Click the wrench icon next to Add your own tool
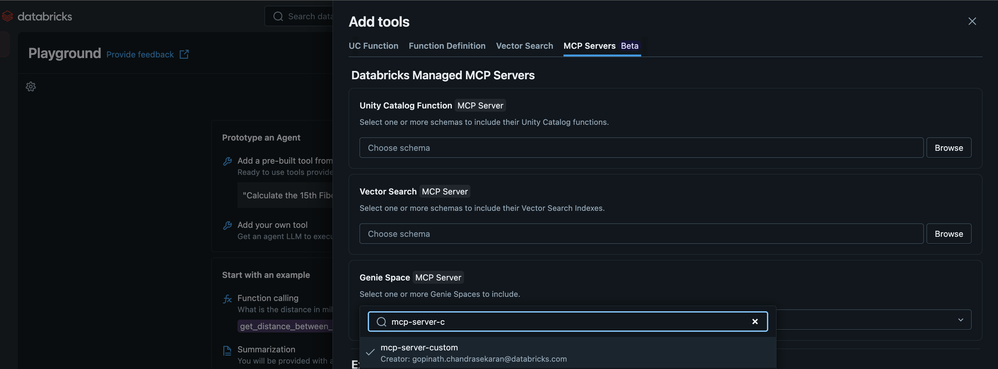Image resolution: width=998 pixels, height=369 pixels. (x=227, y=225)
